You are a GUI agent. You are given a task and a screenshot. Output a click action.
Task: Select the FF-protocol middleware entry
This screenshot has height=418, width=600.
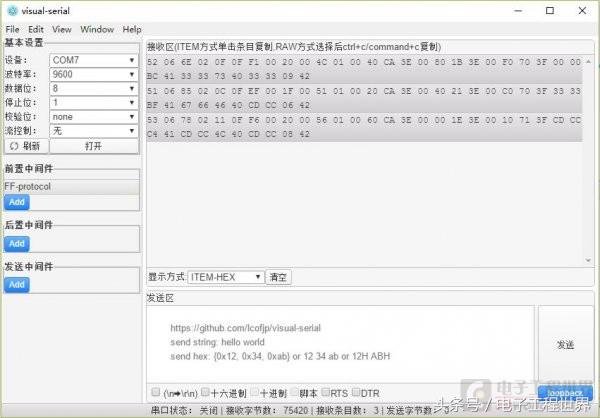coord(72,187)
